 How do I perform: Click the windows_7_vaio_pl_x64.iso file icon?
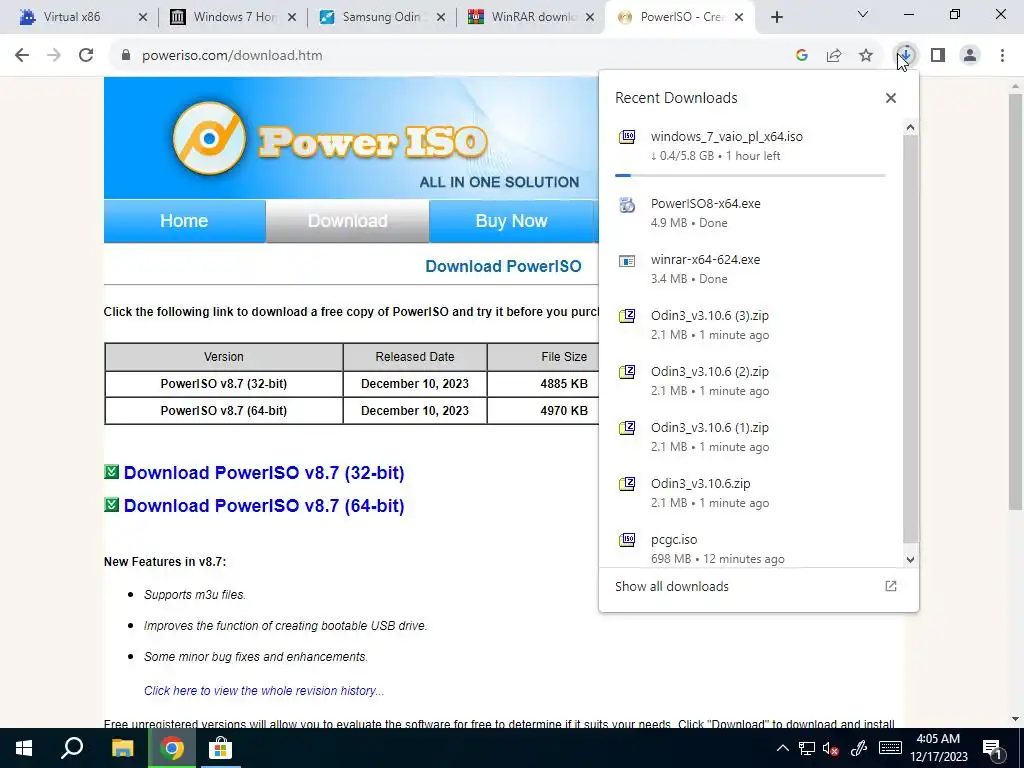click(627, 136)
